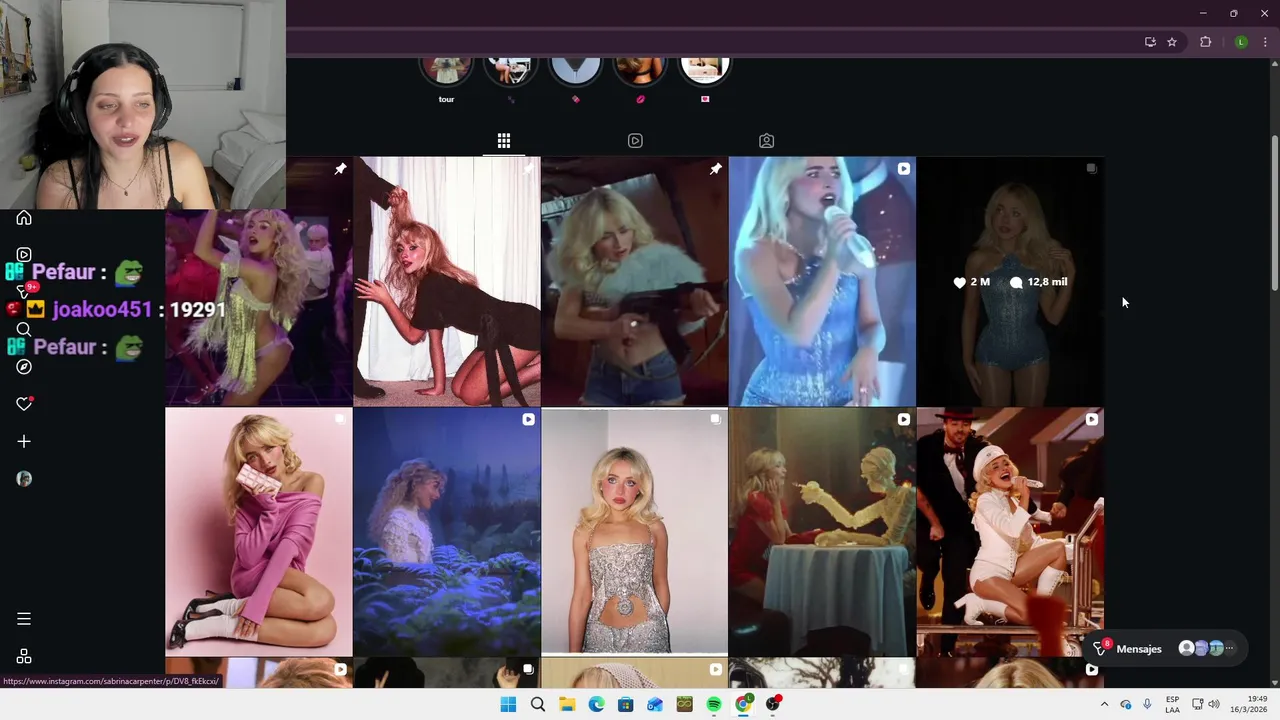
Task: Open the More hamburger menu in sidebar
Action: point(24,619)
